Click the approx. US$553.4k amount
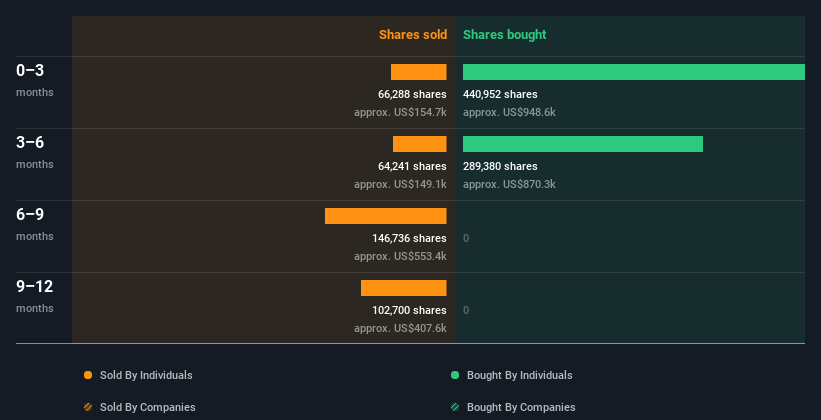 [401, 257]
